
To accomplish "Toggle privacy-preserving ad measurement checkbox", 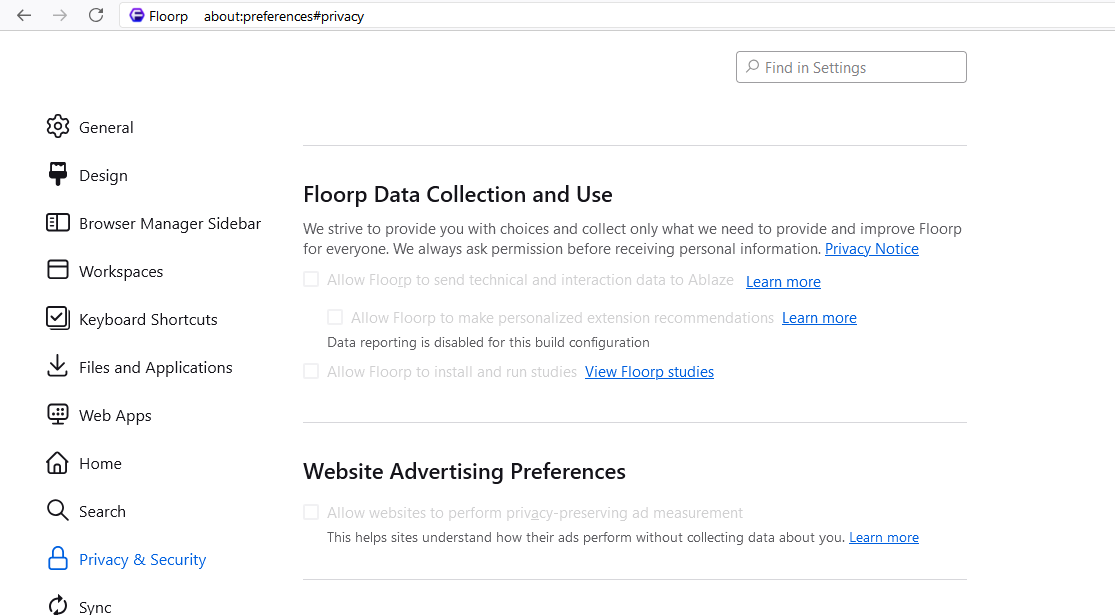I will [x=311, y=512].
